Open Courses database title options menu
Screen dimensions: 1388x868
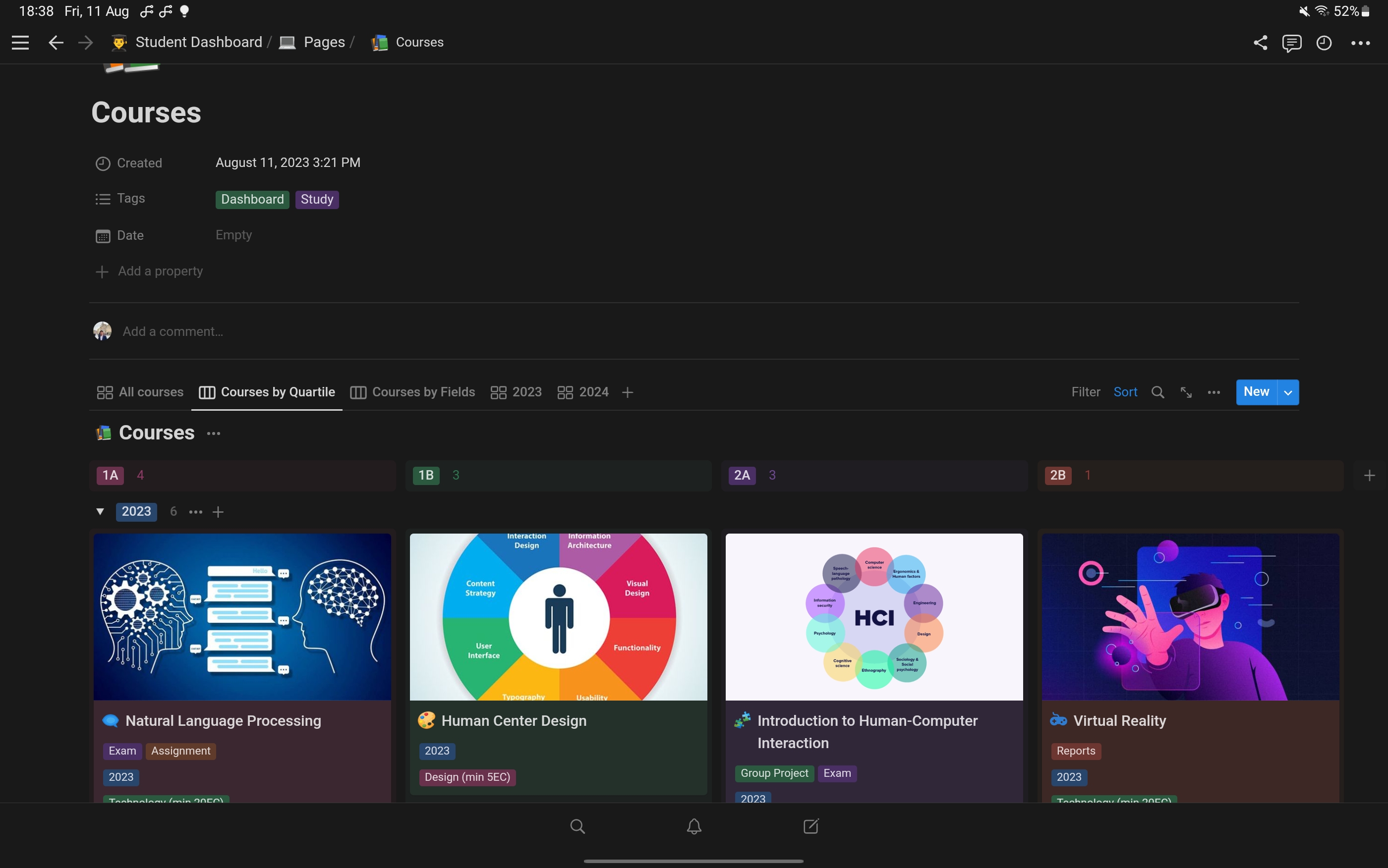[214, 434]
